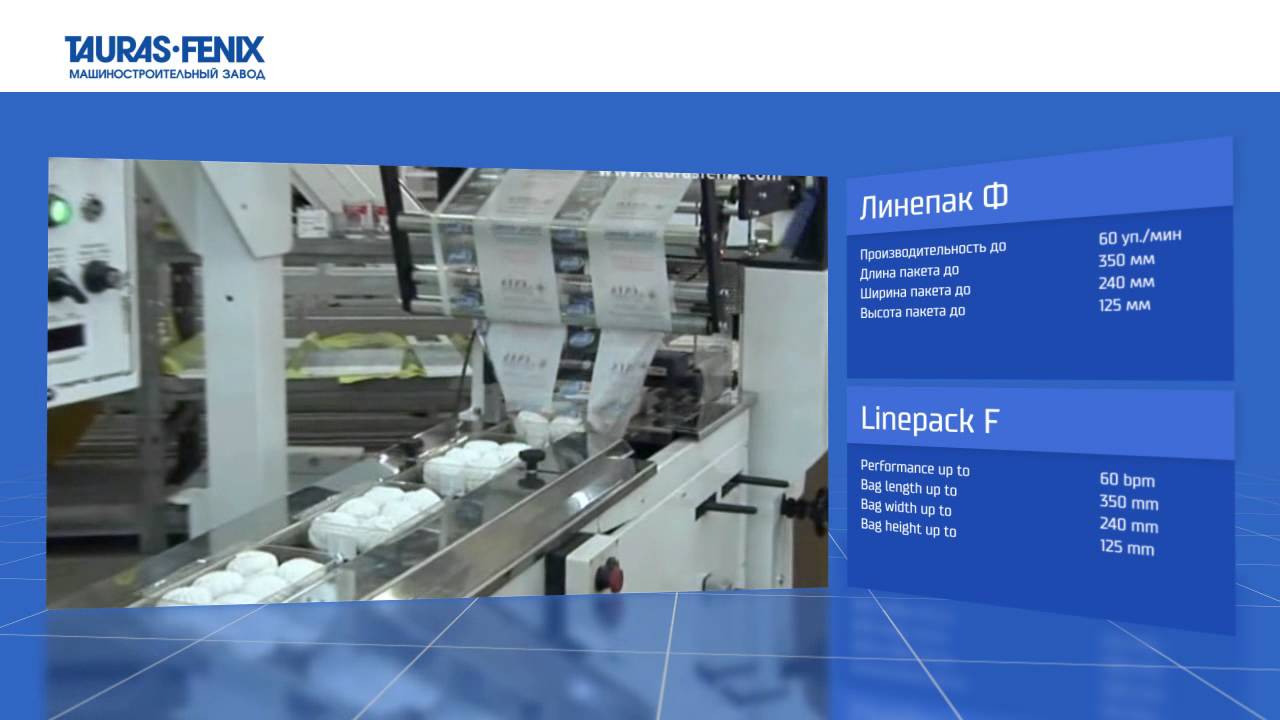
Task: Click the Линепак Ф panel heading
Action: click(934, 201)
